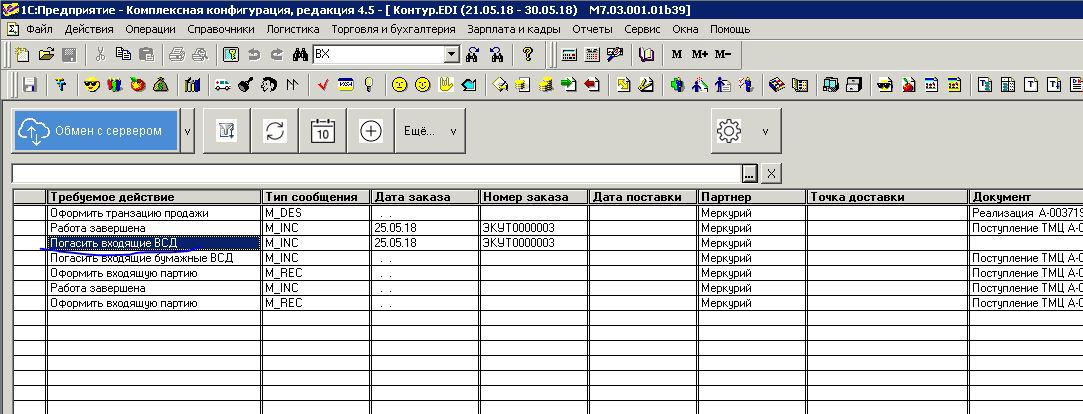Click the refresh arrows button
This screenshot has width=1083, height=414.
[275, 131]
